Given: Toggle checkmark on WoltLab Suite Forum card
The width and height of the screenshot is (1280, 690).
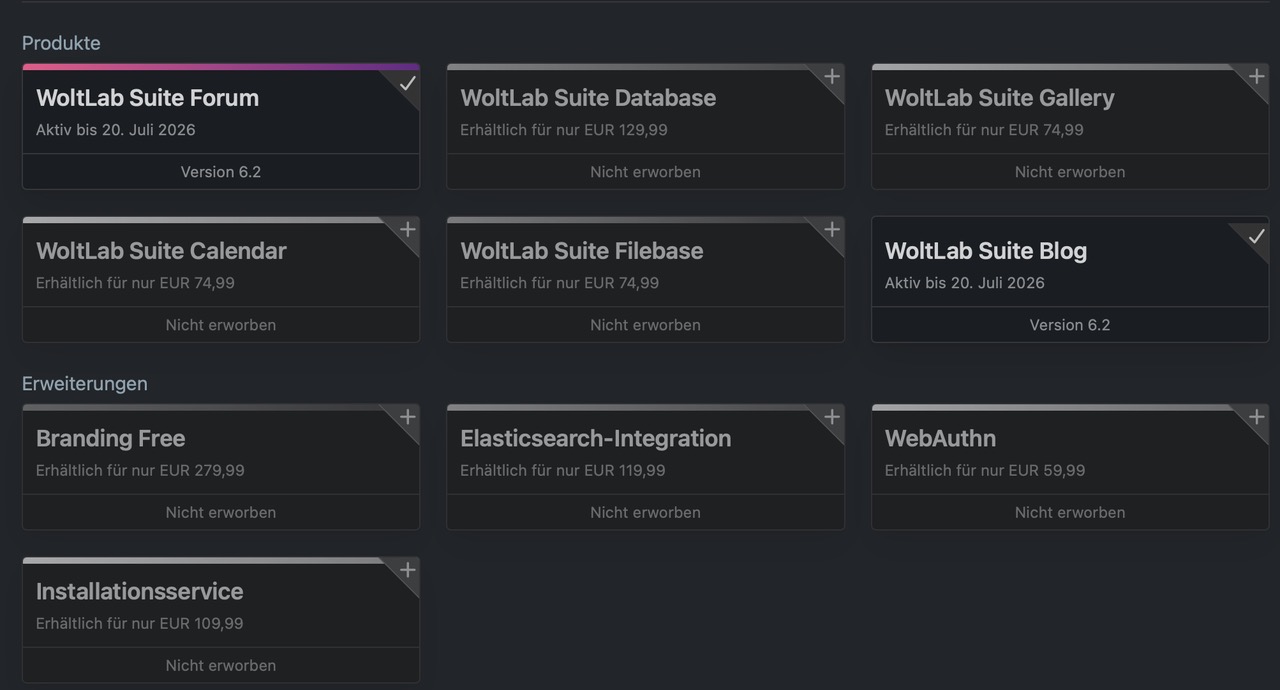Looking at the screenshot, I should (407, 84).
